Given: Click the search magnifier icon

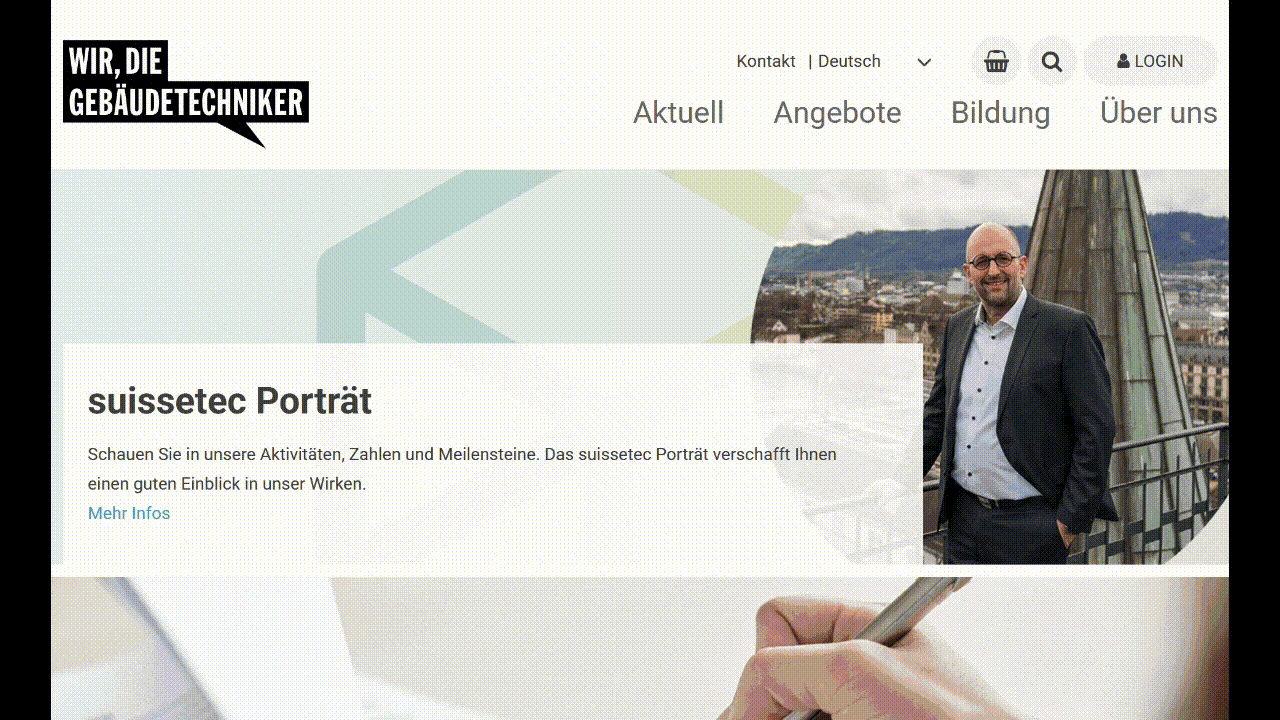Looking at the screenshot, I should tap(1052, 61).
